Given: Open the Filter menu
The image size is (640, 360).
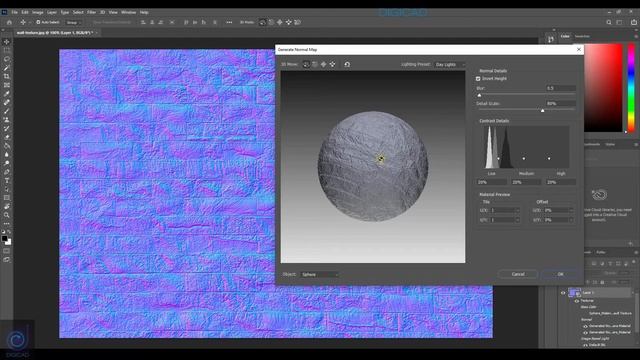Looking at the screenshot, I should click(91, 12).
